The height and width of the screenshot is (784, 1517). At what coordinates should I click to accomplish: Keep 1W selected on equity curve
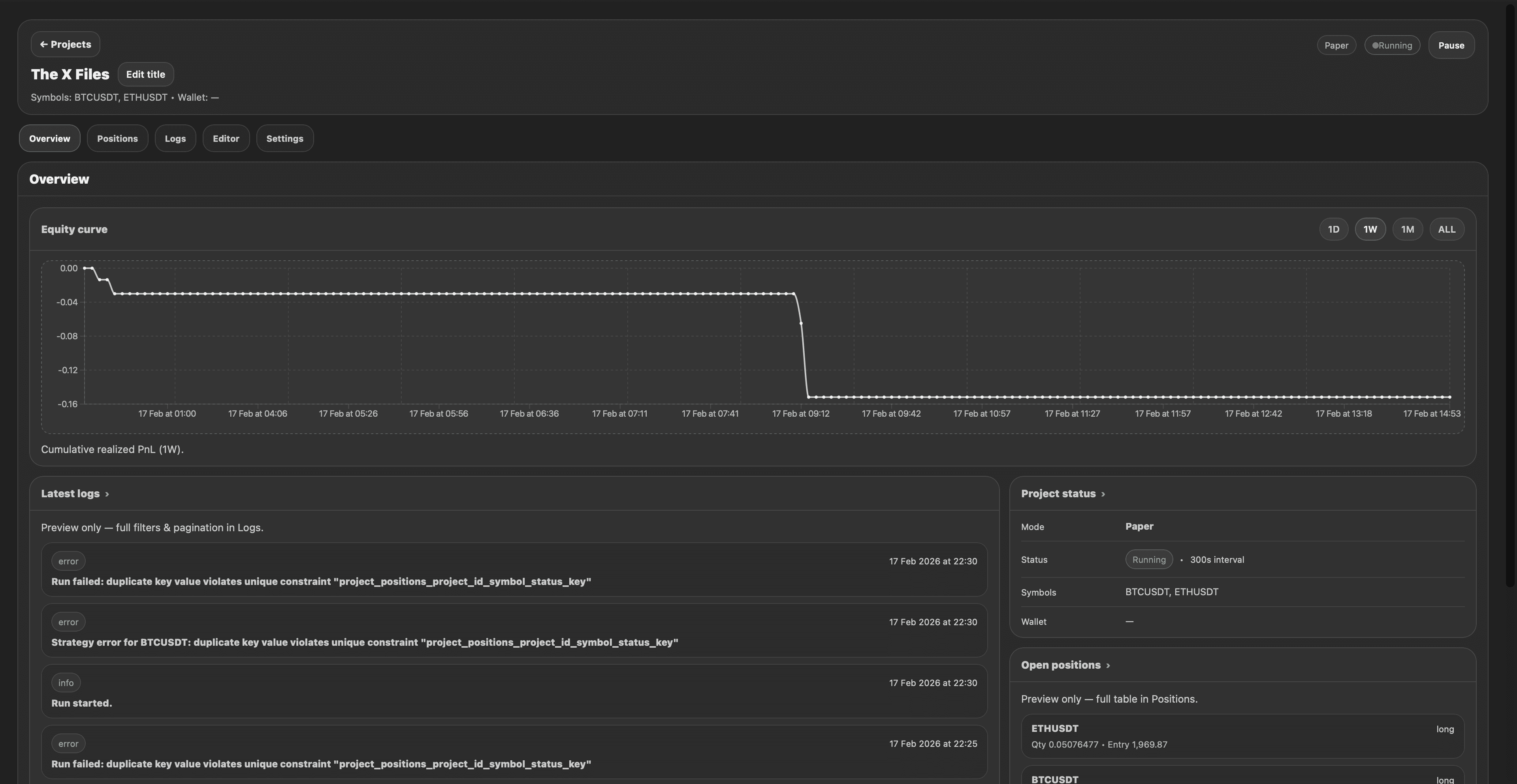tap(1370, 229)
